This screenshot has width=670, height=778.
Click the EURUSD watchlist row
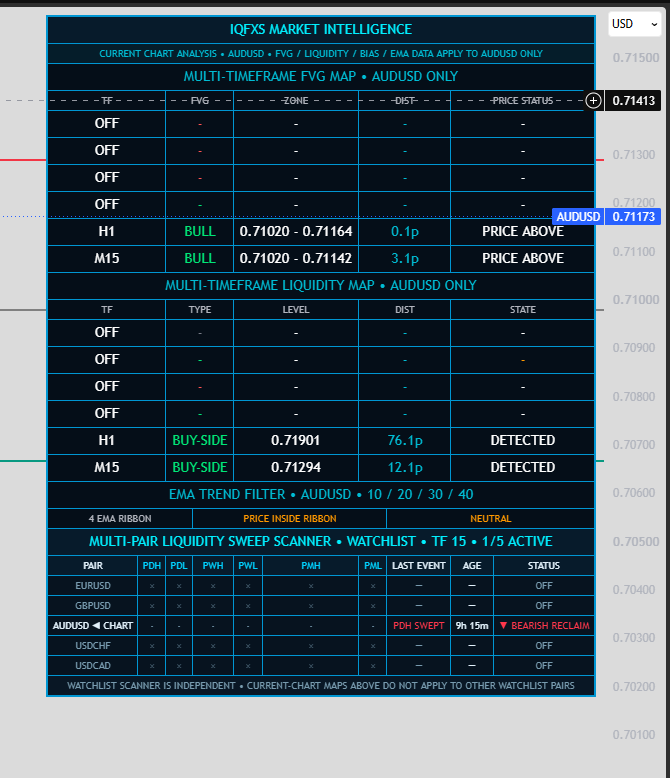click(x=321, y=586)
